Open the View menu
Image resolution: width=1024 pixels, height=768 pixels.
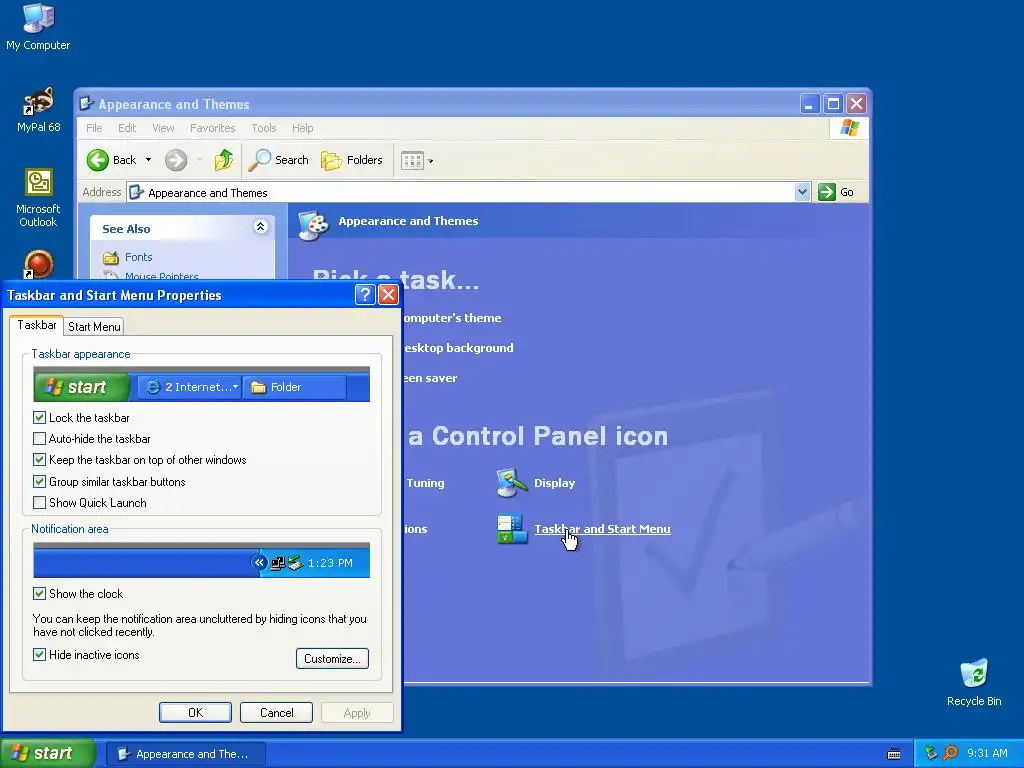point(163,128)
